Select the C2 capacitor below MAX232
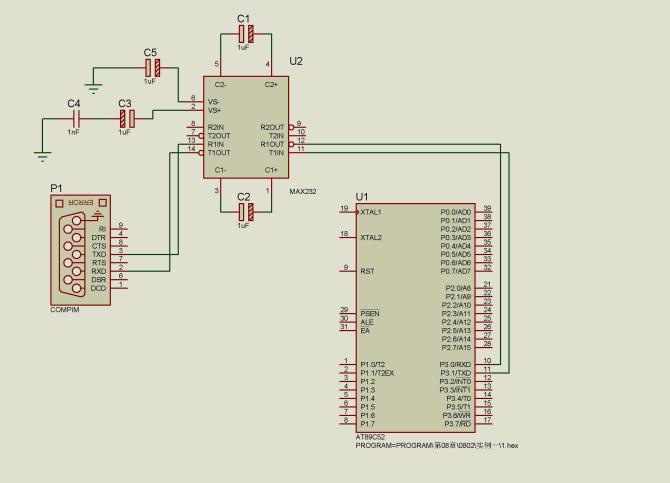 click(x=246, y=212)
